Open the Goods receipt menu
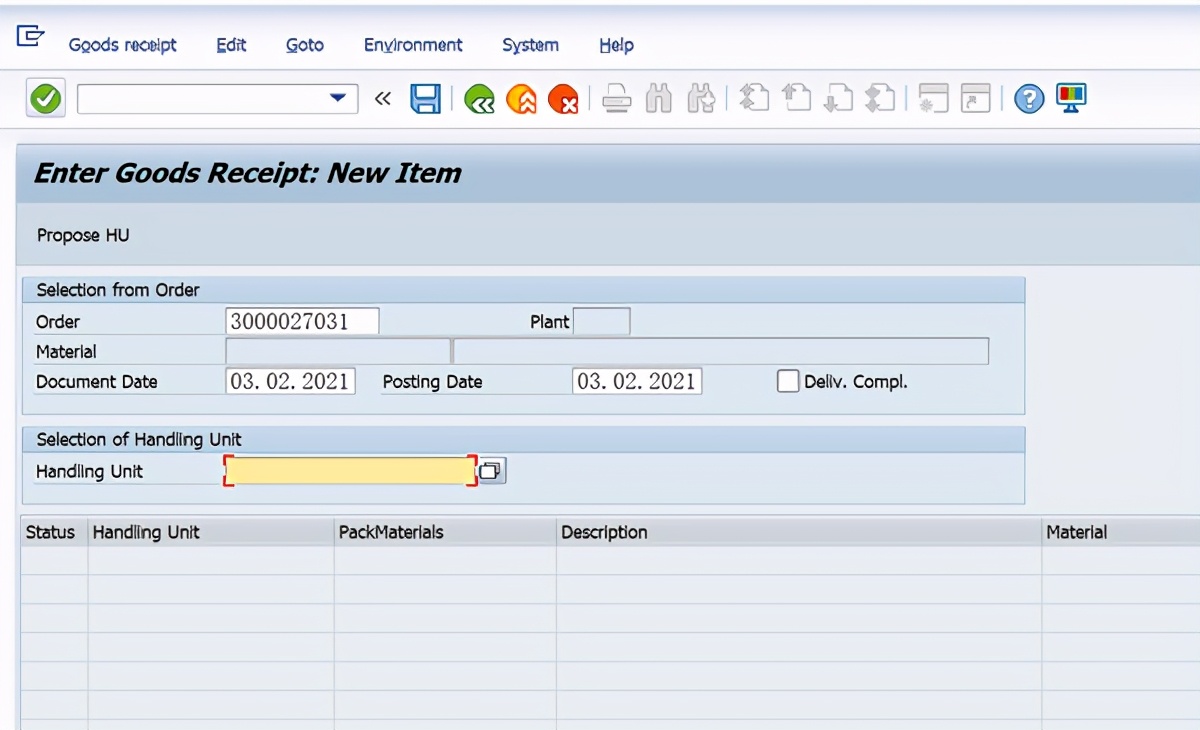Screen dimensions: 1200x730 (122, 45)
